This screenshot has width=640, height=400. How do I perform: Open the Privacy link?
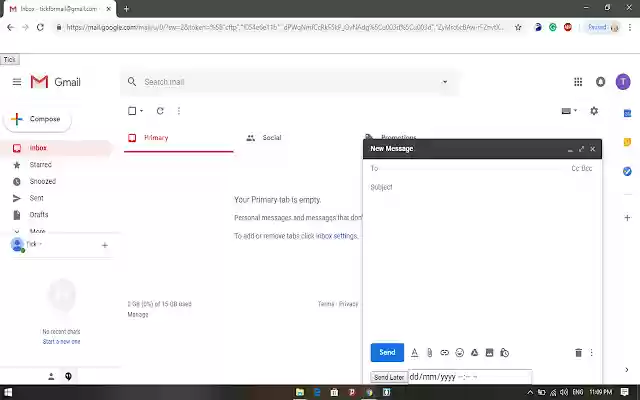pyautogui.click(x=348, y=304)
